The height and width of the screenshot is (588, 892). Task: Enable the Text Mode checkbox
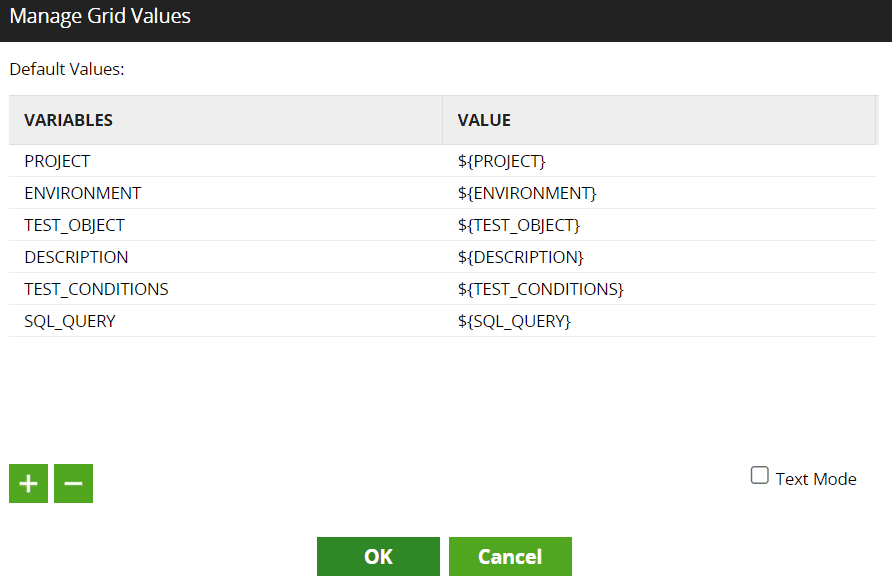759,476
